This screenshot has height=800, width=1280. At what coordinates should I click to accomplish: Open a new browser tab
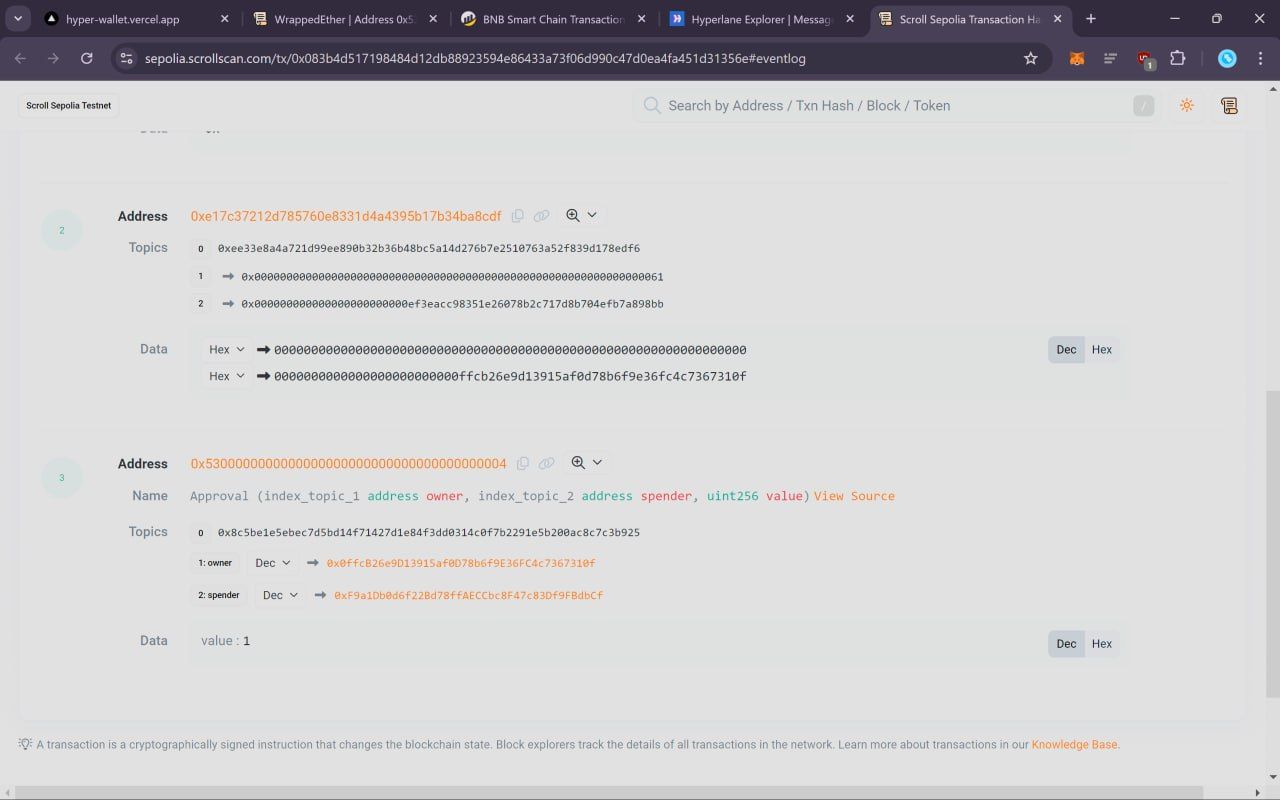pyautogui.click(x=1090, y=19)
